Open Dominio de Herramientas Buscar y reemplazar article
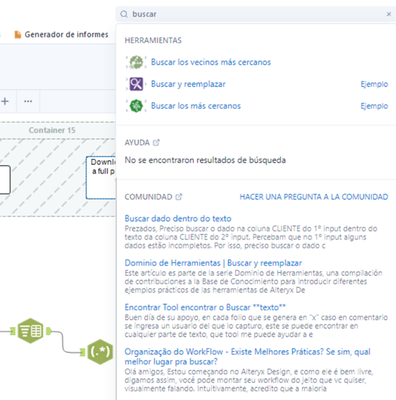Viewport: 396px width, 400px height. click(x=213, y=263)
